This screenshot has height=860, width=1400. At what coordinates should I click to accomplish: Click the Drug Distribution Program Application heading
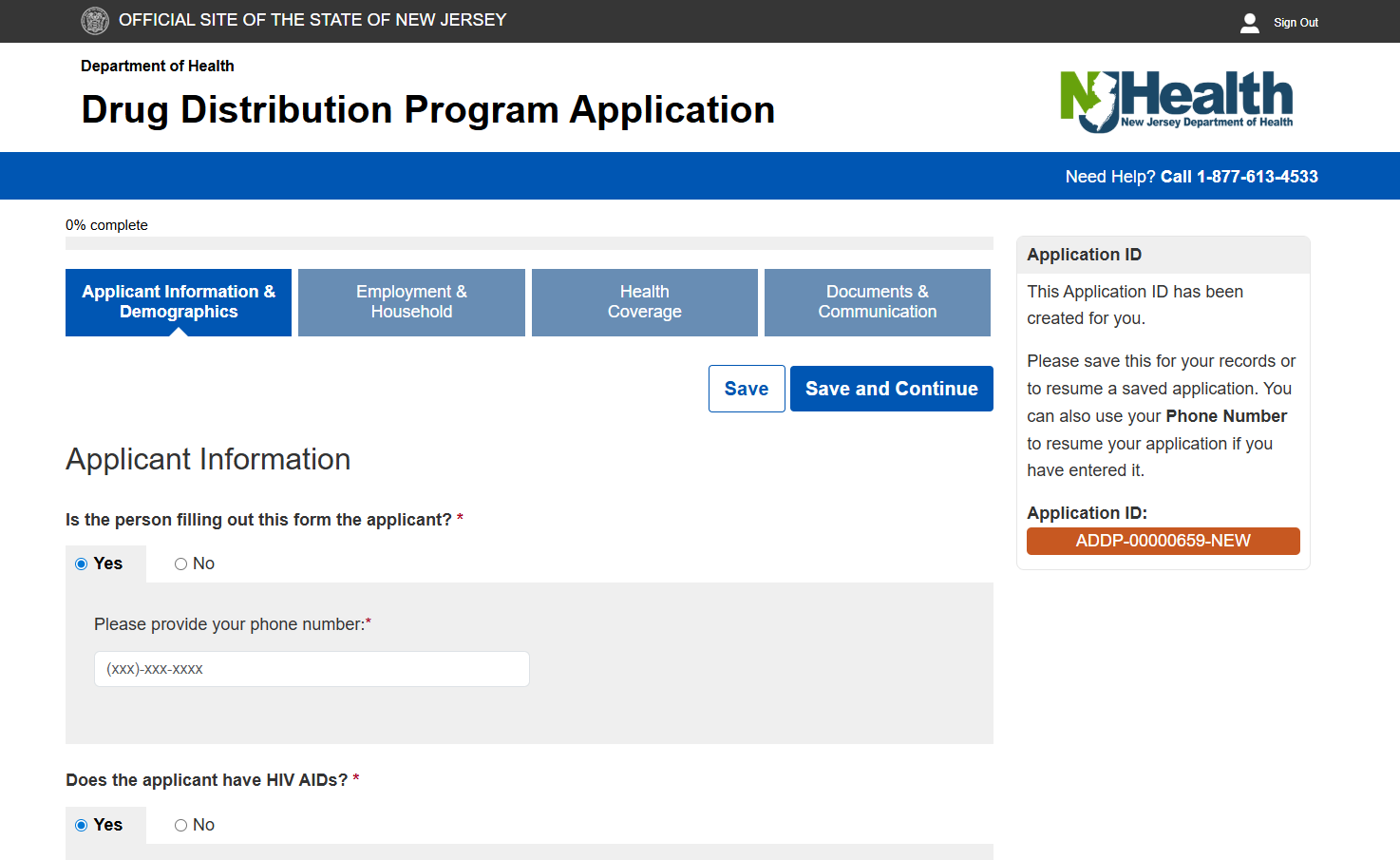coord(427,110)
